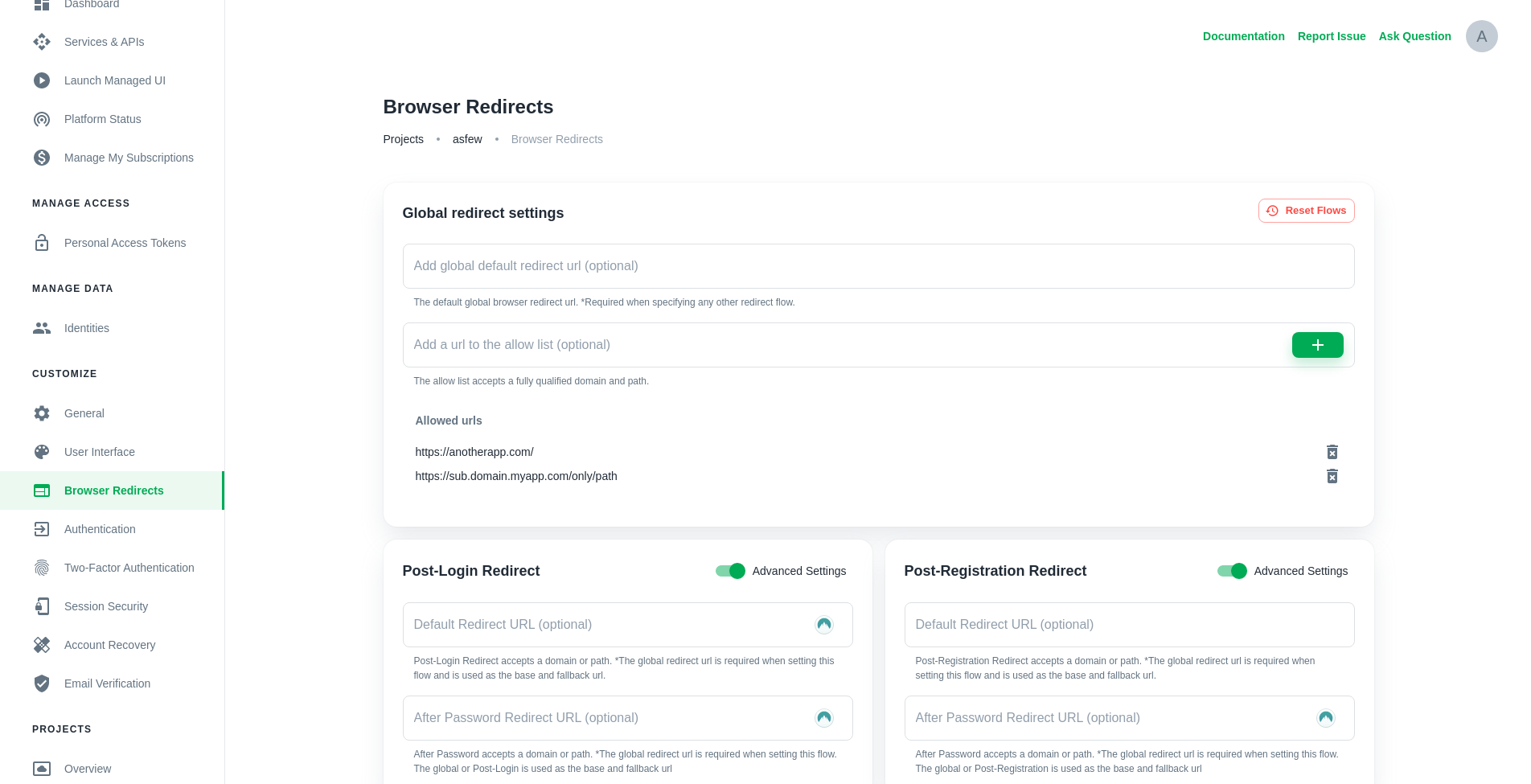Screen dimensions: 1531x784
Task: Open the Documentation link
Action: pyautogui.click(x=1243, y=36)
